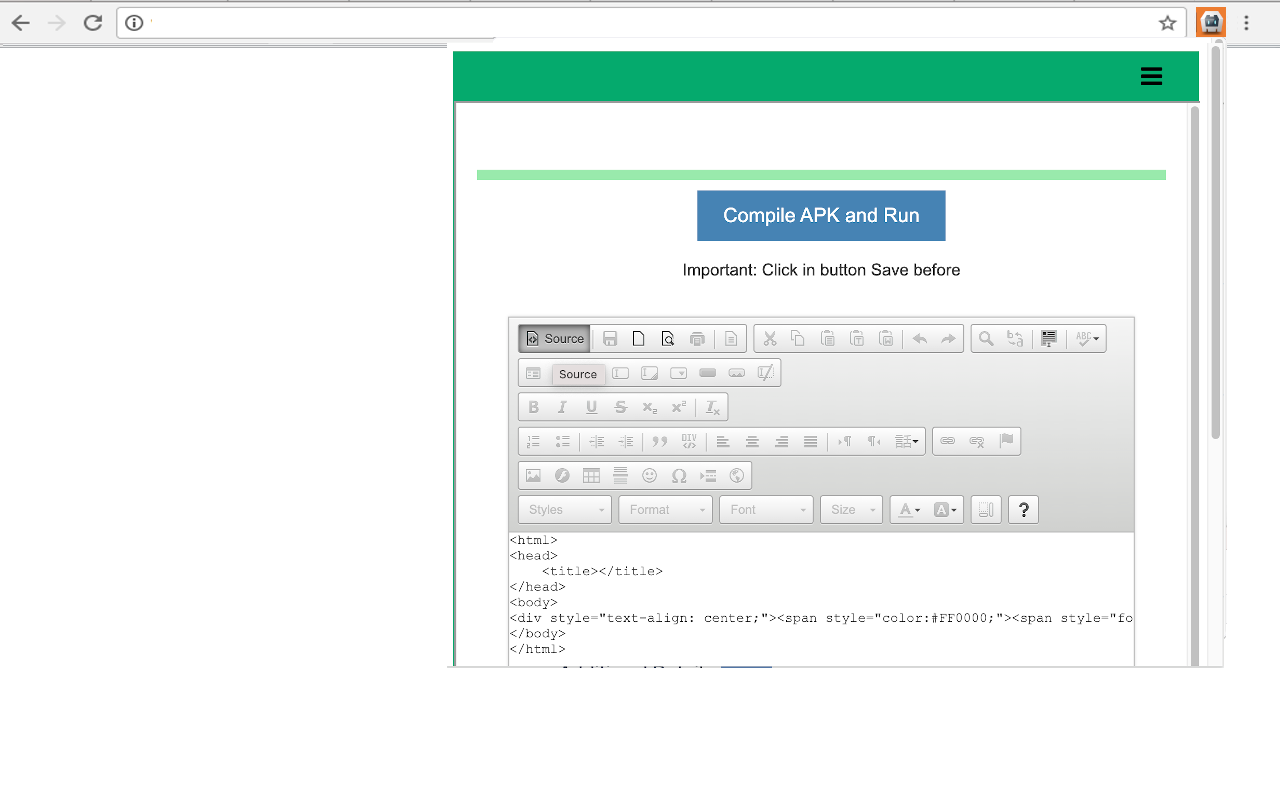Image resolution: width=1280 pixels, height=800 pixels.
Task: Toggle Superscript formatting
Action: point(679,407)
